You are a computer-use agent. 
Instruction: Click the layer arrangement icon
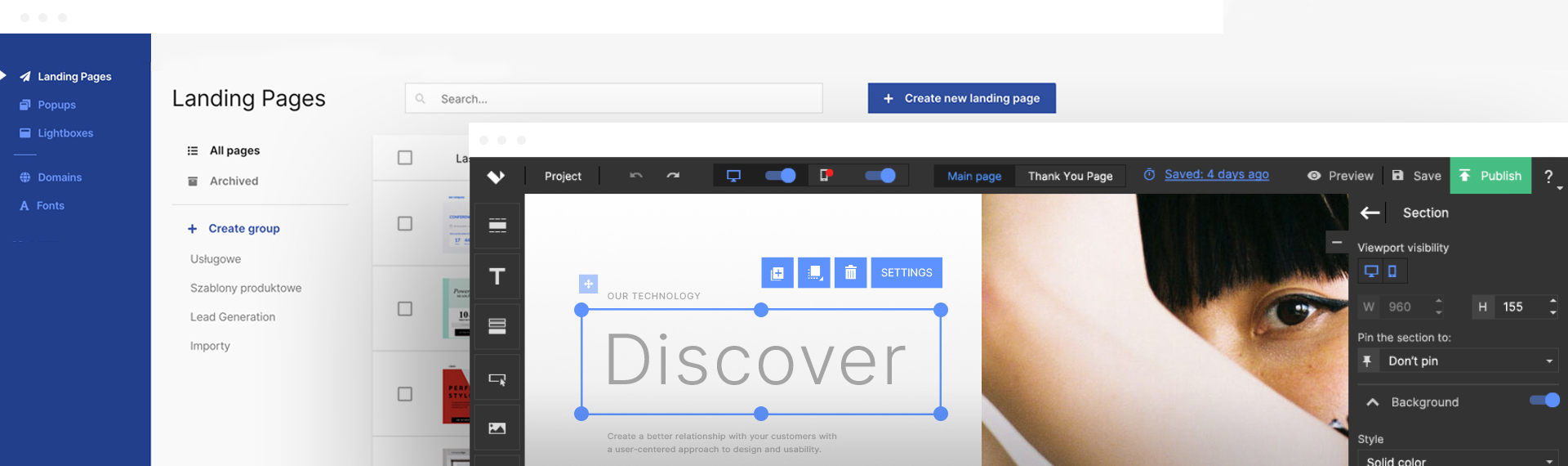814,272
